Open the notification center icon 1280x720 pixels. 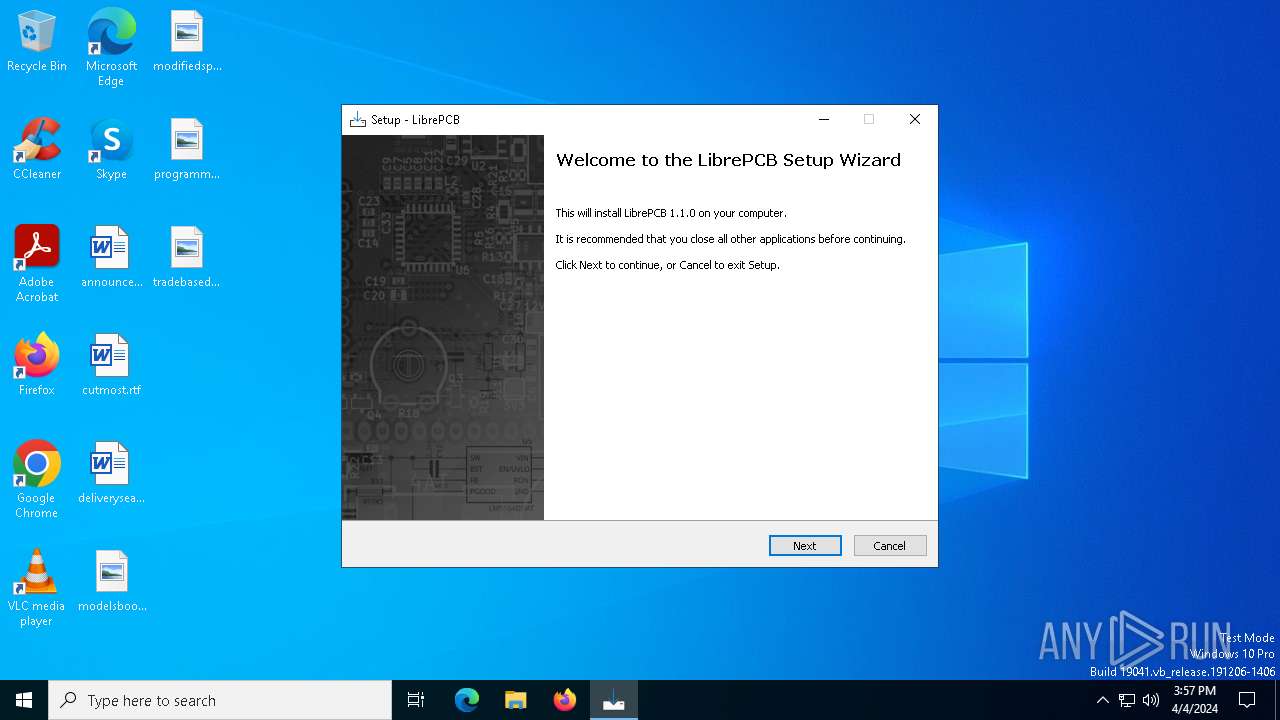click(x=1247, y=700)
